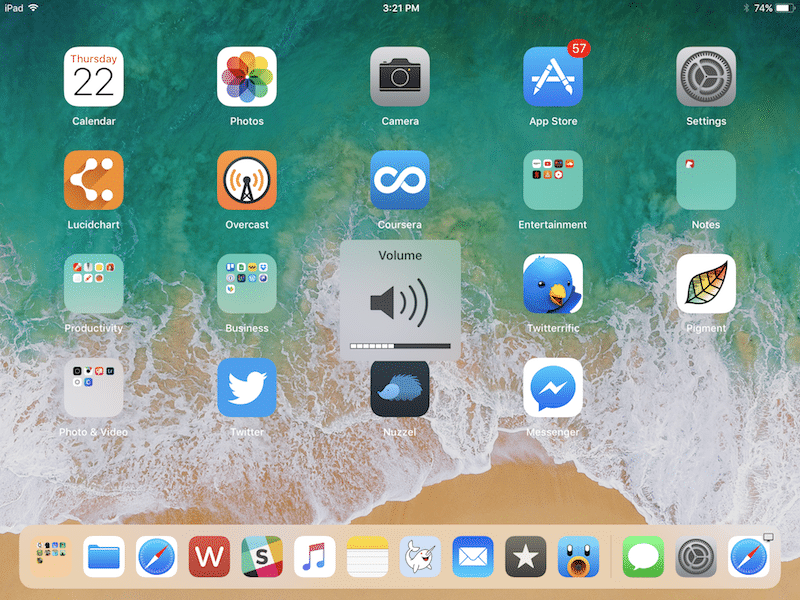Viewport: 800px width, 600px height.
Task: Tap the volume level bar in overlay
Action: [400, 345]
